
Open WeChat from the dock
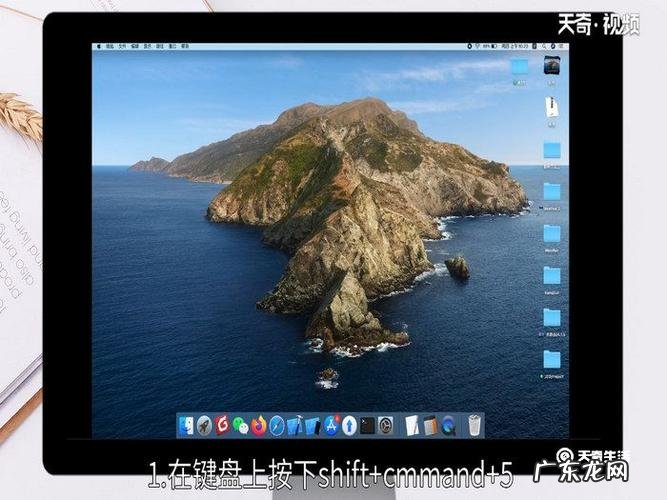point(240,425)
